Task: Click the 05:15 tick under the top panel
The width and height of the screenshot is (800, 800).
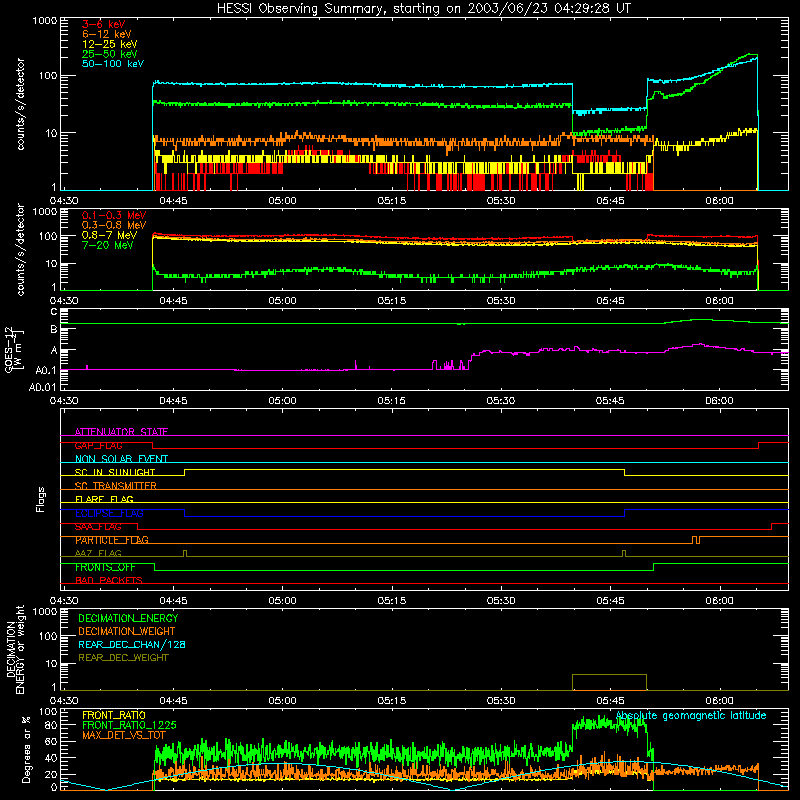Action: [391, 201]
